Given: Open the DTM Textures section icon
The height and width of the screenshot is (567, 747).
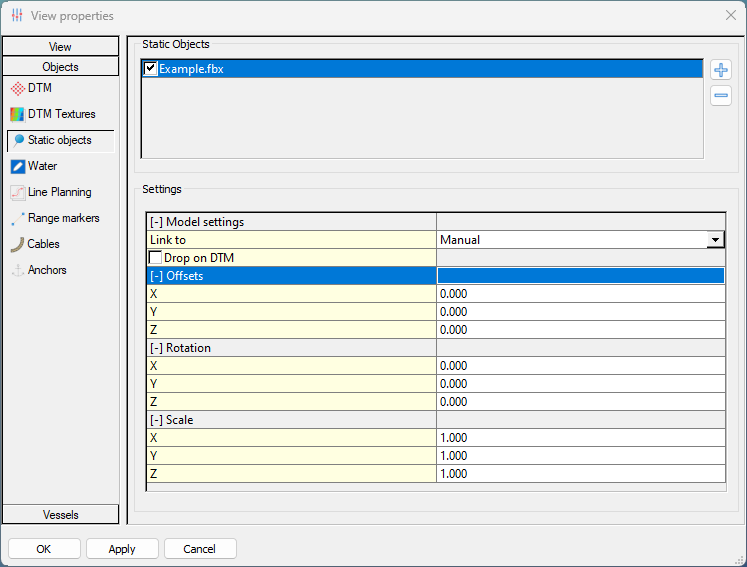Looking at the screenshot, I should (17, 114).
